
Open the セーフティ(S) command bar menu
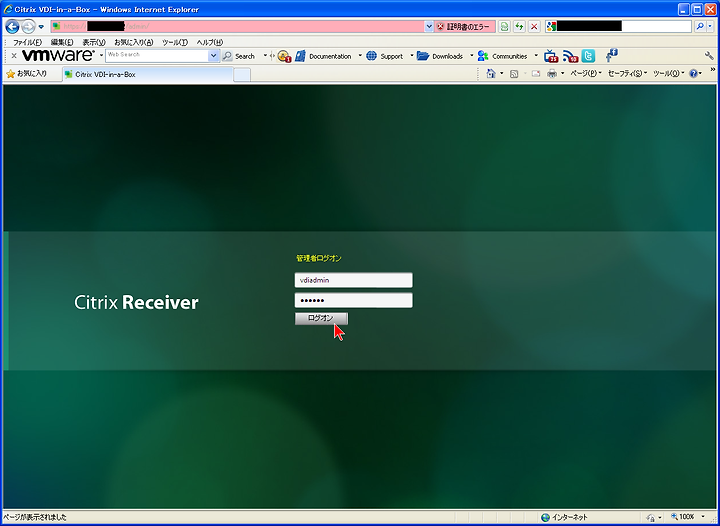[627, 73]
